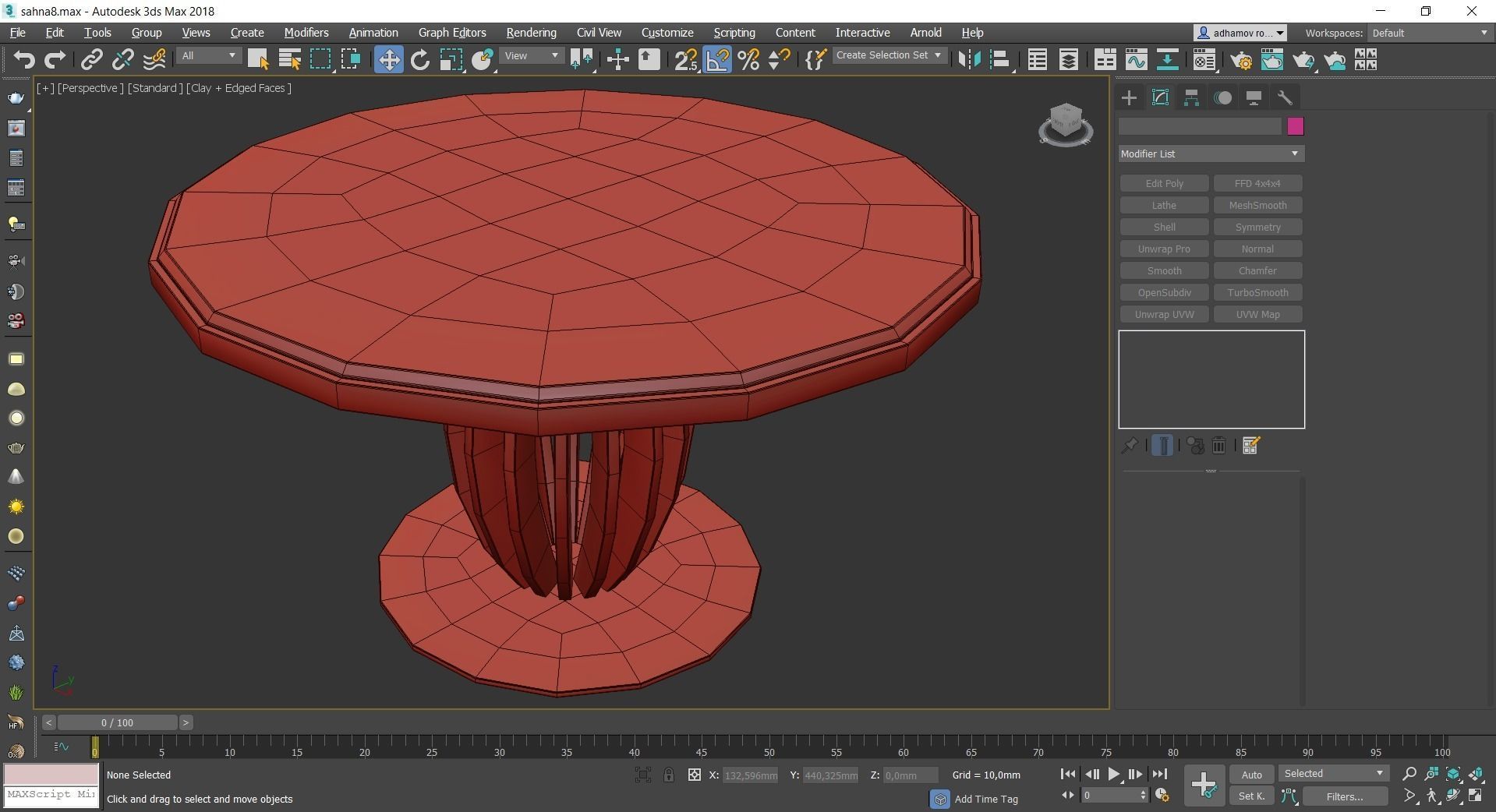Open the Arnold menu
Image resolution: width=1496 pixels, height=812 pixels.
tap(925, 33)
